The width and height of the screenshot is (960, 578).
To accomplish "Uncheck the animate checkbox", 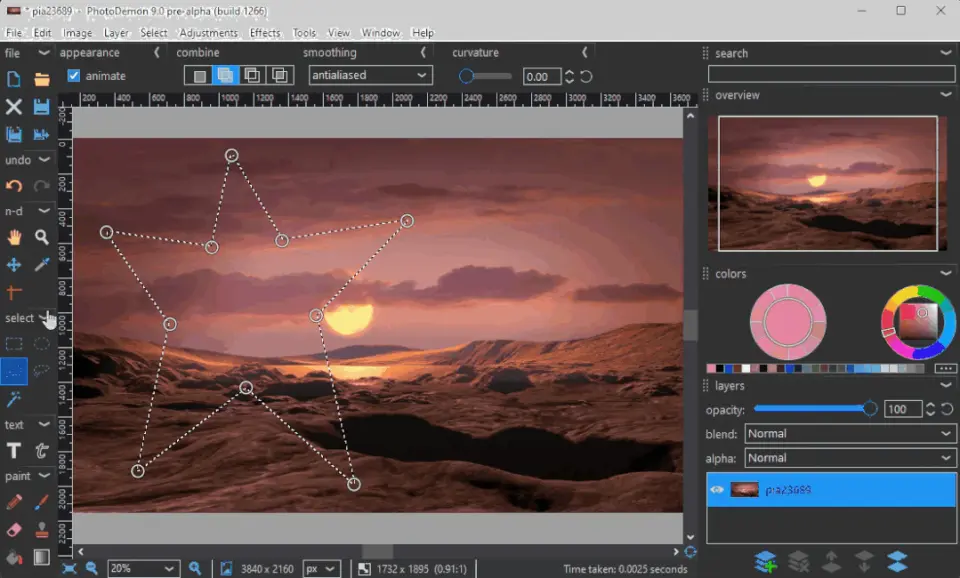I will [73, 76].
